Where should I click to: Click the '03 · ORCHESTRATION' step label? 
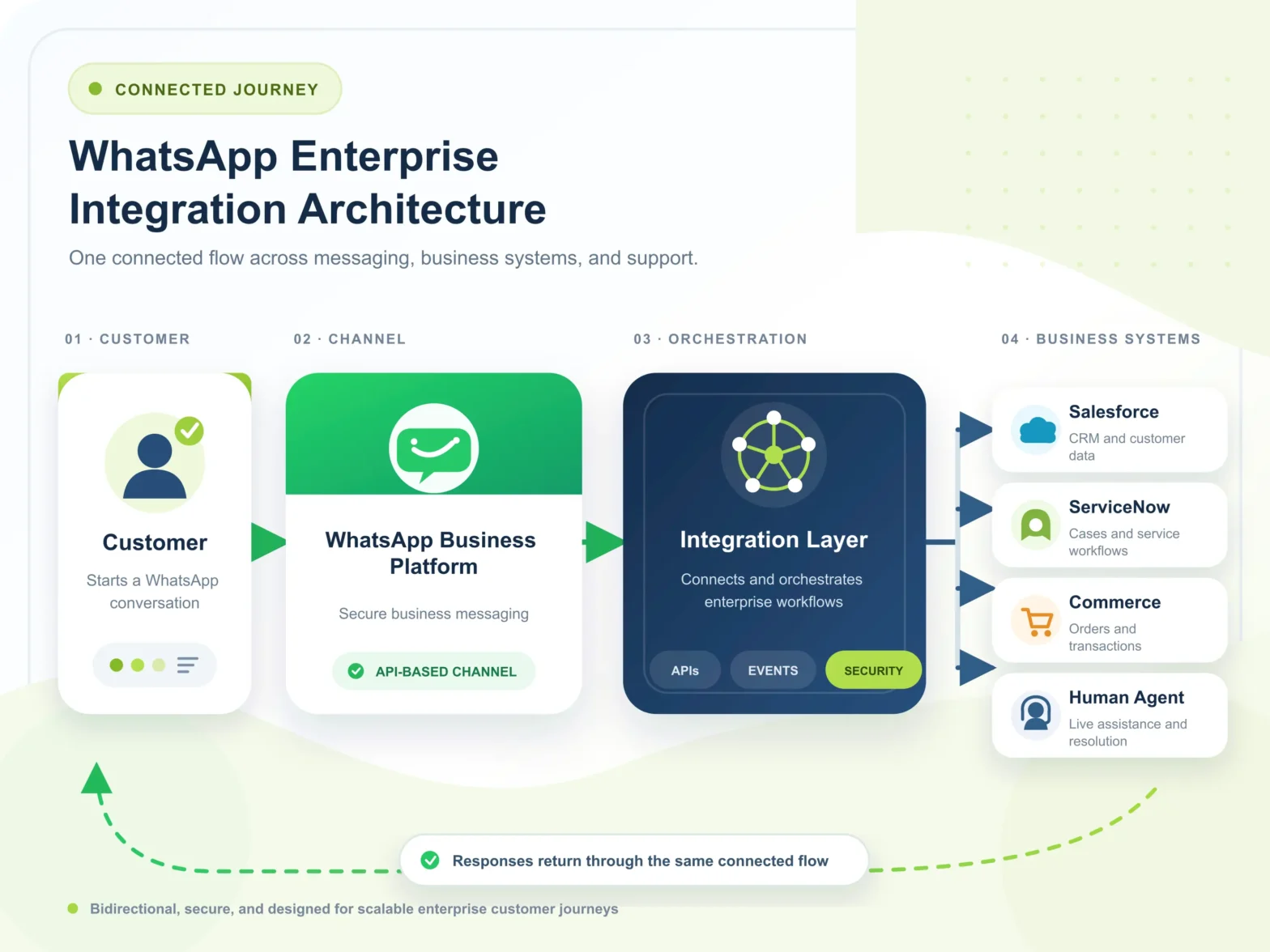click(720, 339)
